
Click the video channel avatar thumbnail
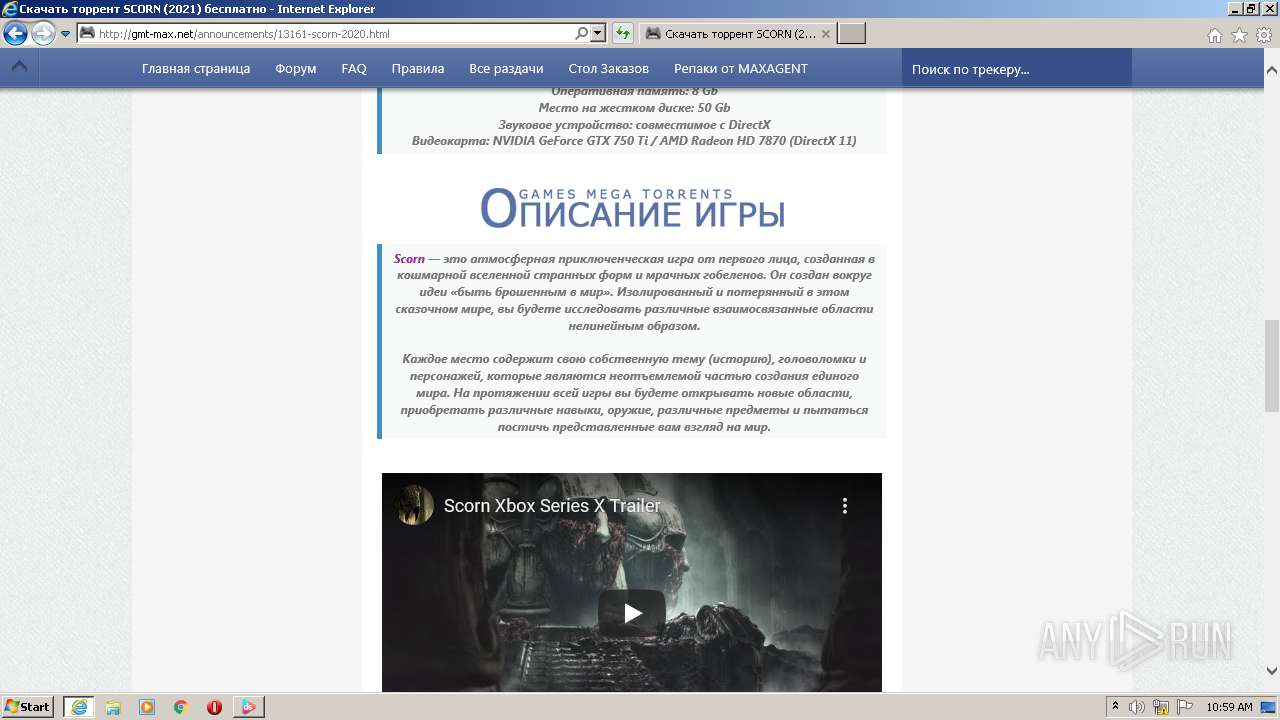(x=413, y=506)
